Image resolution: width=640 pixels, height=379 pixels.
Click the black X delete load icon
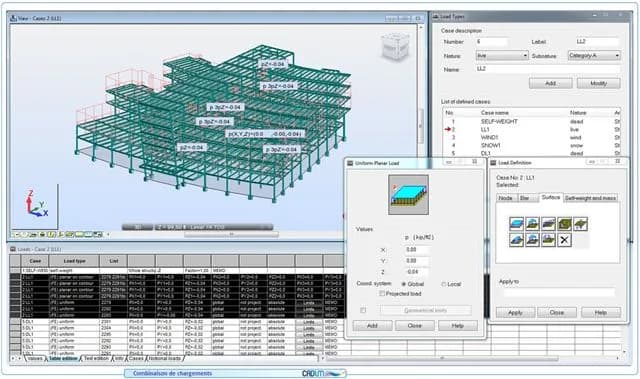[564, 240]
